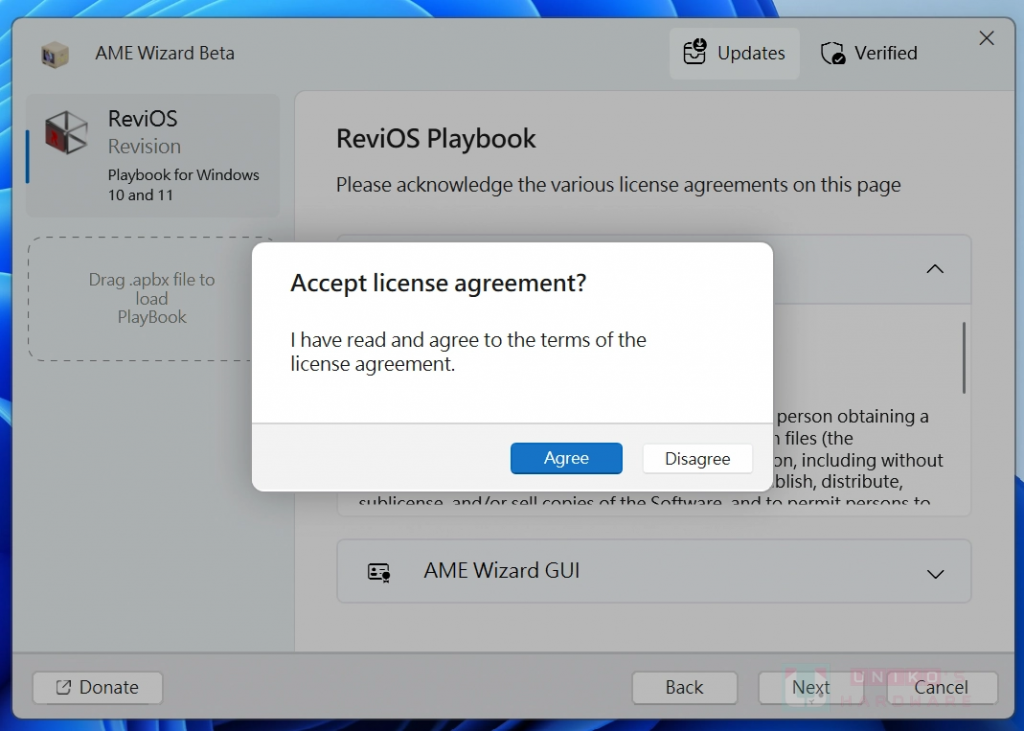Click the AME Wizard GUI label
This screenshot has width=1024, height=731.
click(502, 570)
